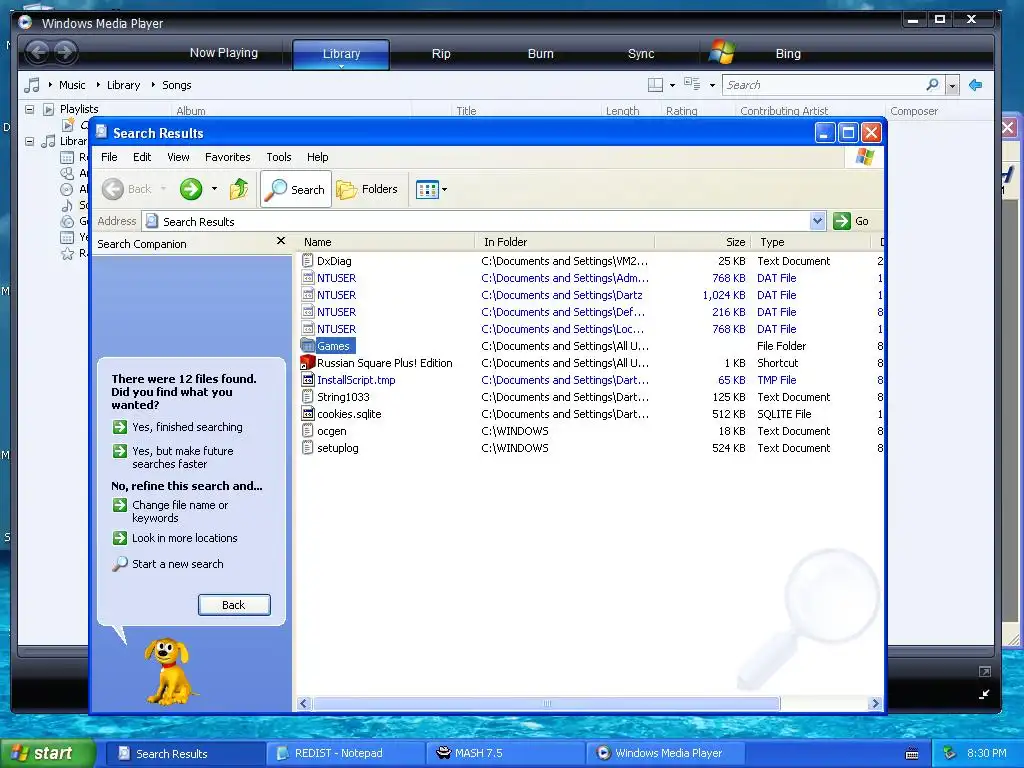The height and width of the screenshot is (768, 1024).
Task: Click the green Go button
Action: 851,221
